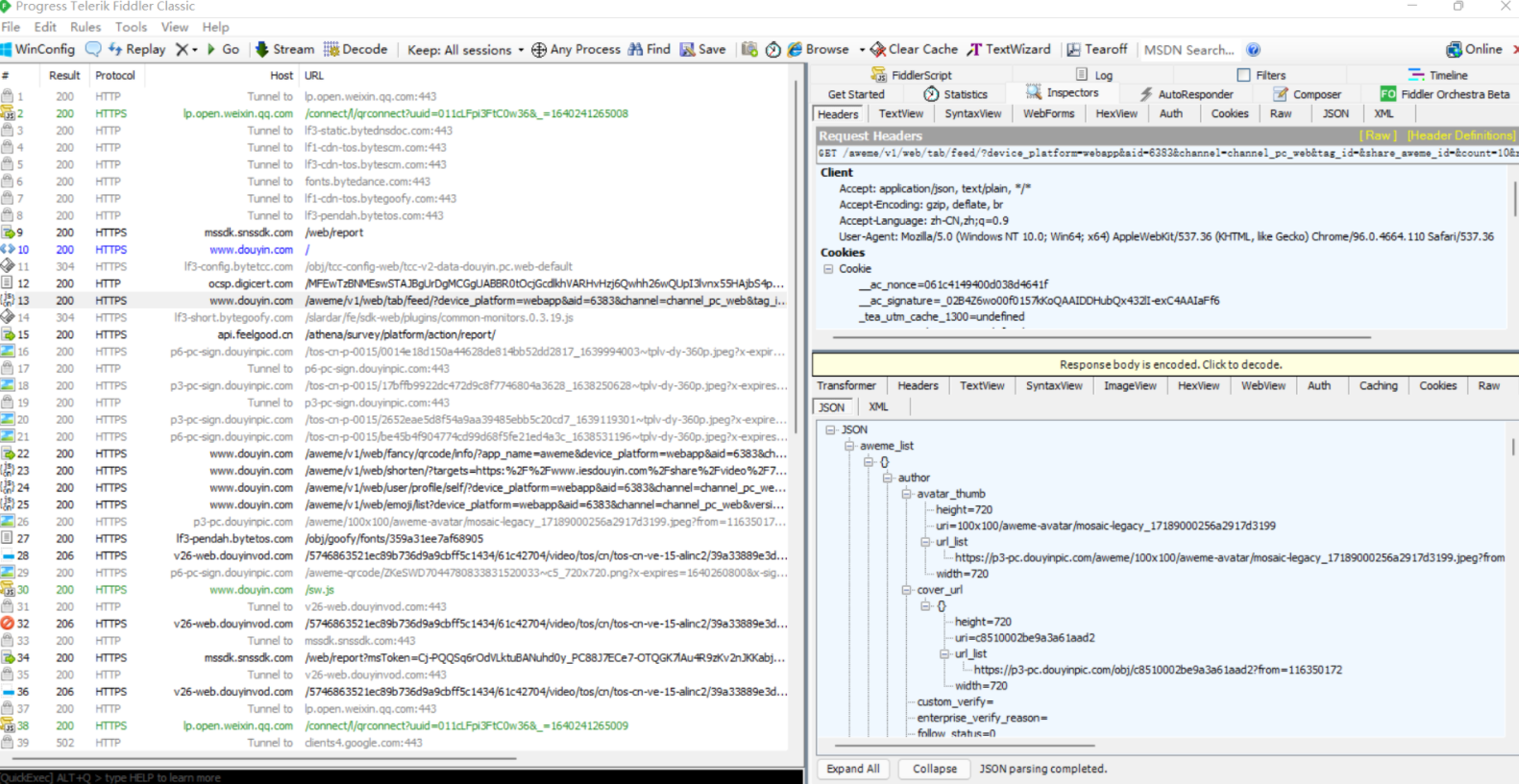This screenshot has height=784, width=1519.
Task: Switch to the Statistics tab
Action: click(955, 94)
